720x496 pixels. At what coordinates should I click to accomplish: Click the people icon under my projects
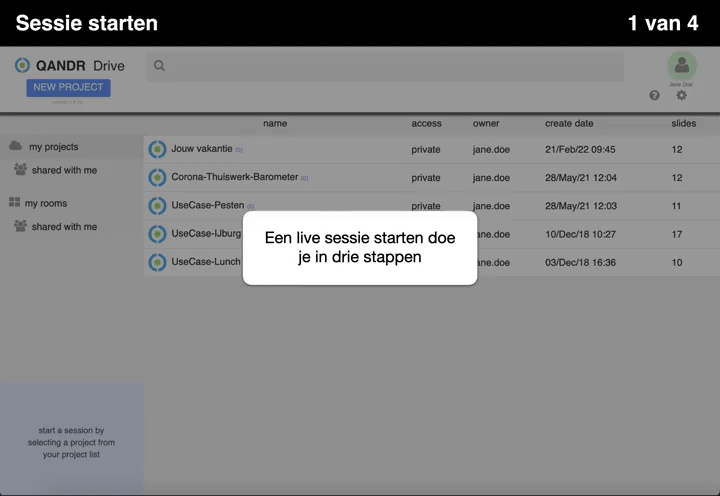click(20, 169)
